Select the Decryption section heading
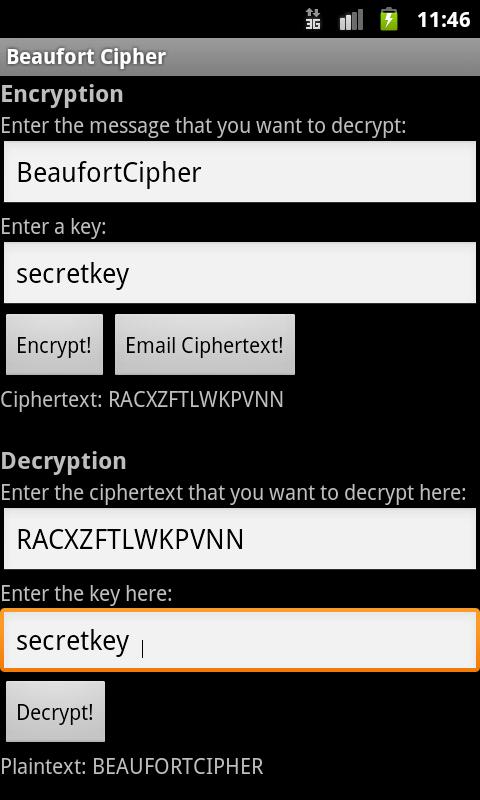The height and width of the screenshot is (800, 480). 63,461
